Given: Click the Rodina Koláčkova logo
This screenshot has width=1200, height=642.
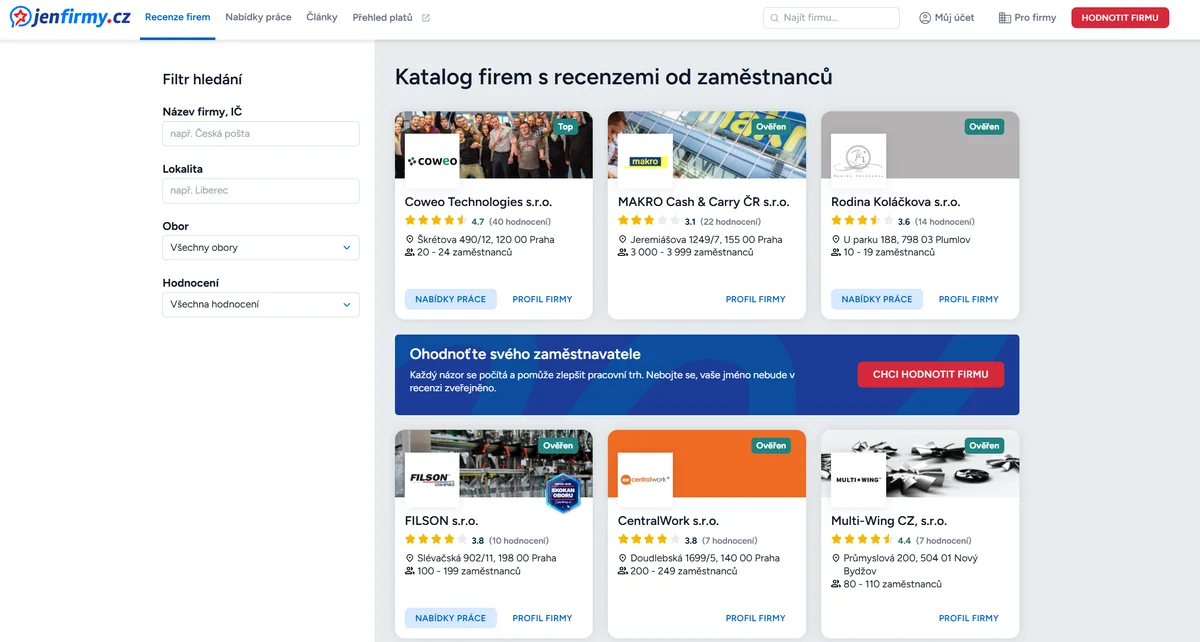Looking at the screenshot, I should click(858, 161).
